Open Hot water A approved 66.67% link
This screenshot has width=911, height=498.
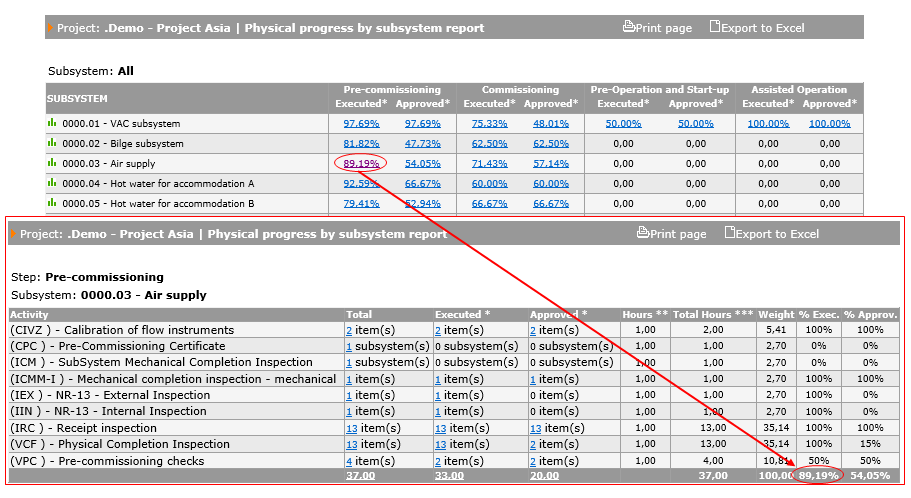tap(422, 184)
